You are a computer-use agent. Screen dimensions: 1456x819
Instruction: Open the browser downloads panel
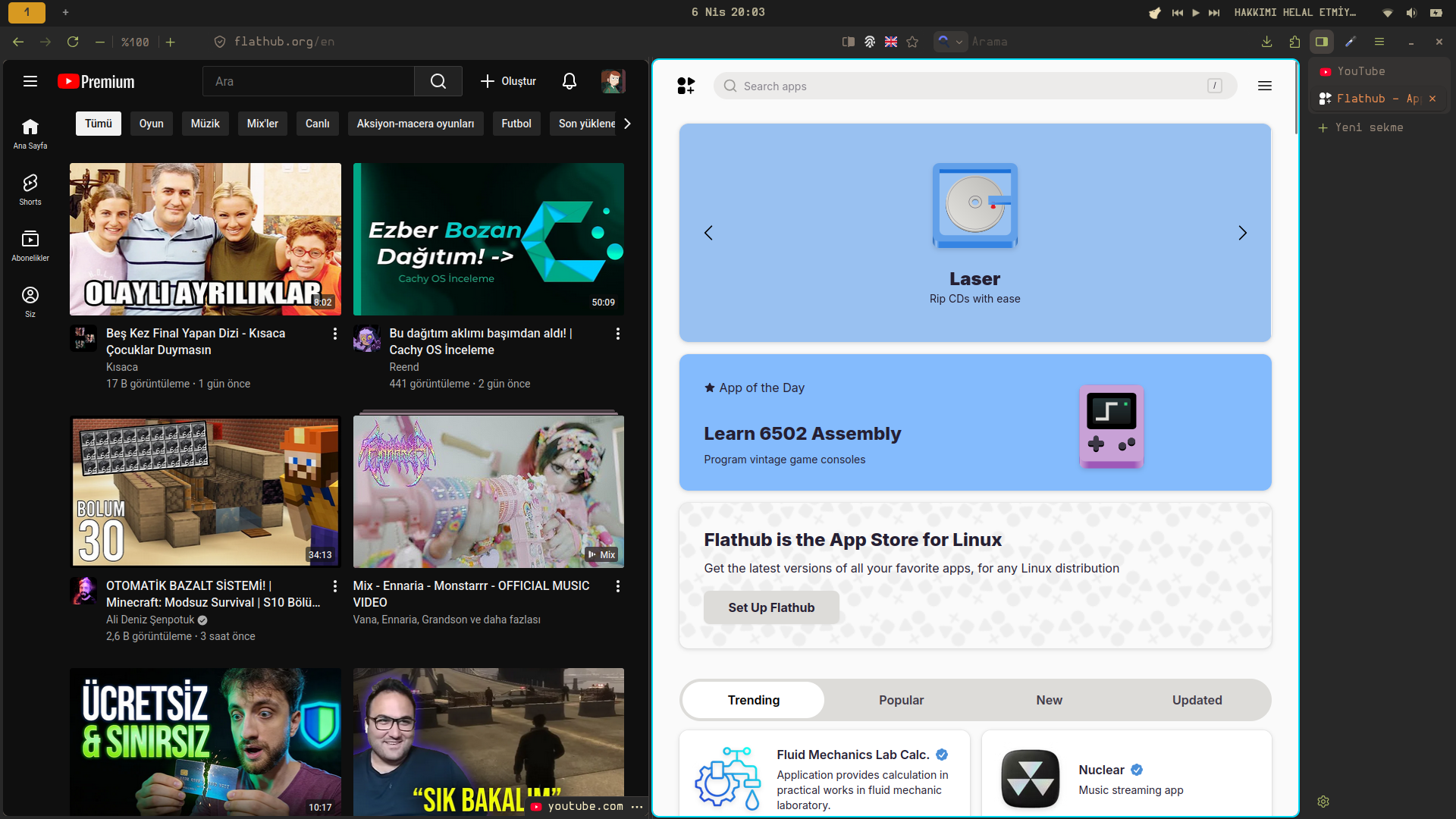coord(1266,42)
